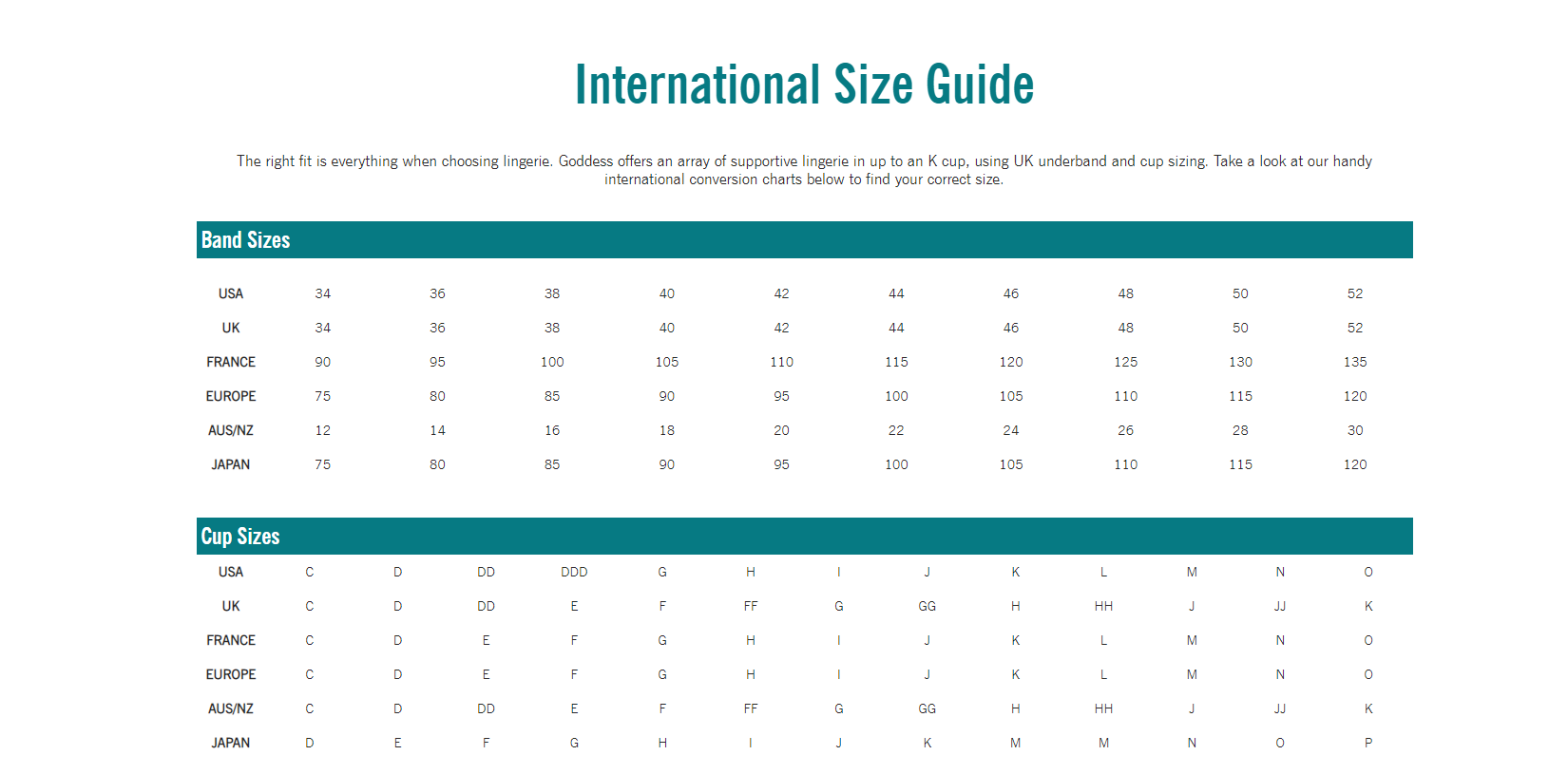Image resolution: width=1568 pixels, height=774 pixels.
Task: Select AUS/NZ band size 24
Action: click(1011, 430)
